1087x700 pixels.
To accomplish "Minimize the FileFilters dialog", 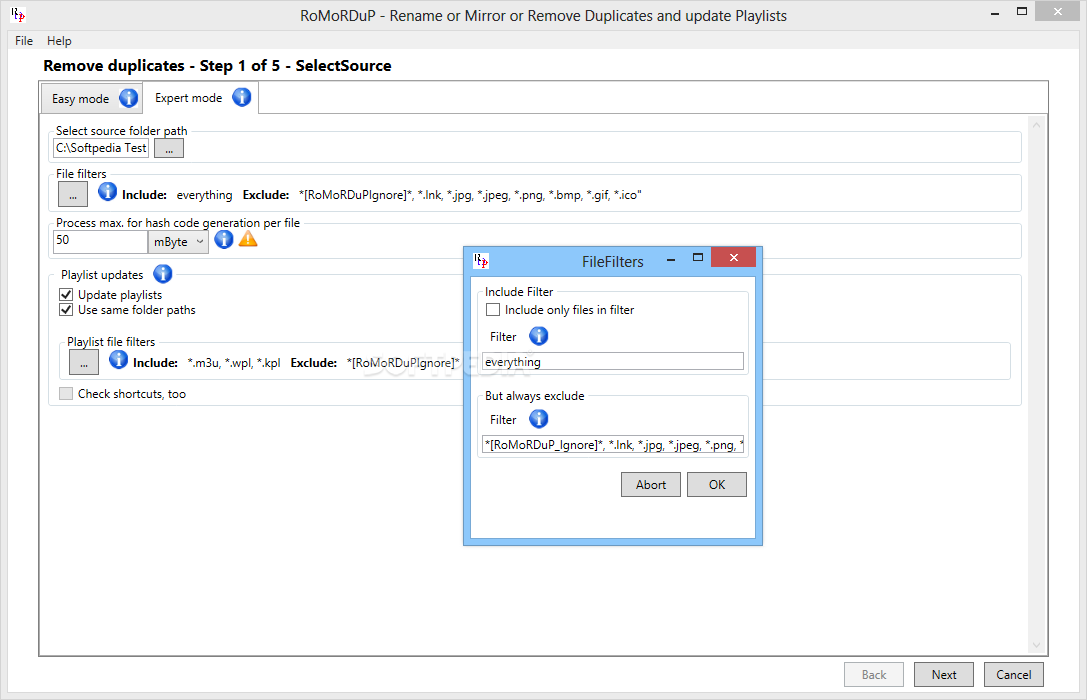I will pyautogui.click(x=670, y=259).
